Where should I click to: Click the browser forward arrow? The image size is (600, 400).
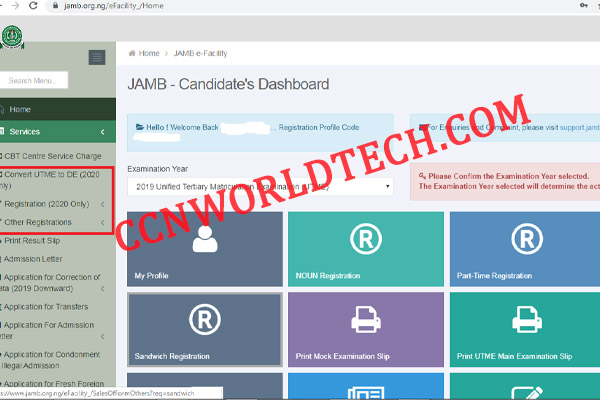click(15, 5)
